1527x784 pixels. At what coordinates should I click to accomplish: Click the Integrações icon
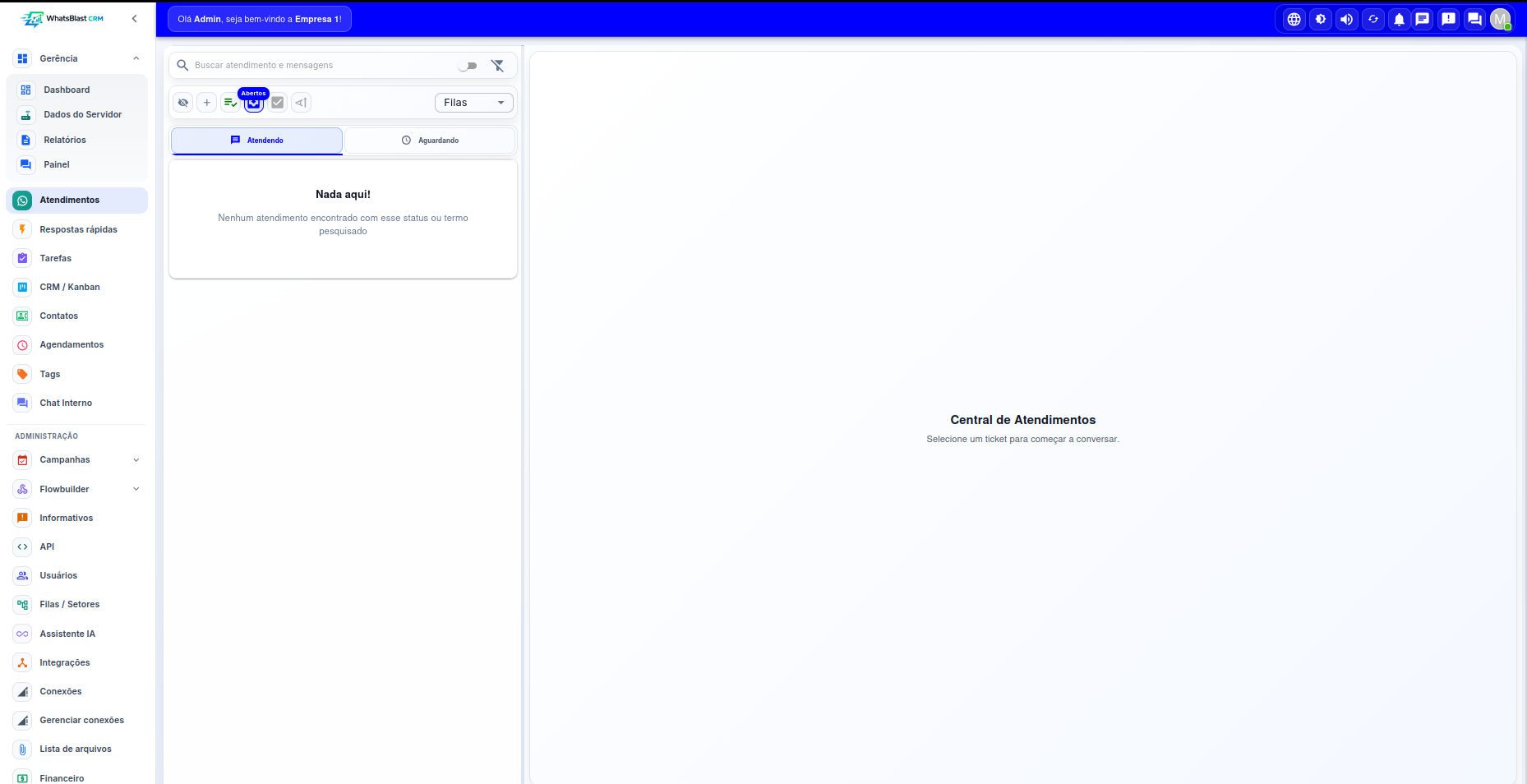[22, 662]
